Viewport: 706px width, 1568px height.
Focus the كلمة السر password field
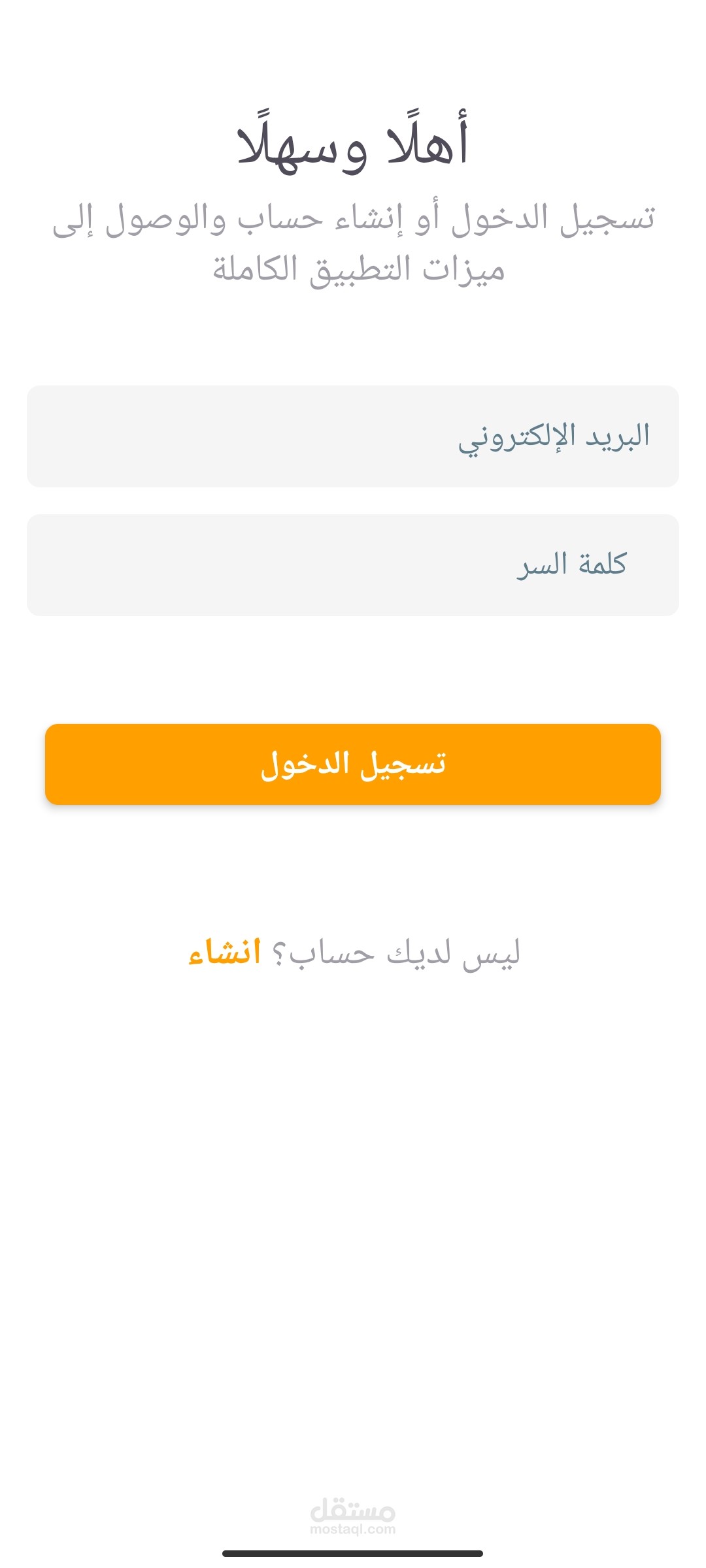pyautogui.click(x=353, y=565)
